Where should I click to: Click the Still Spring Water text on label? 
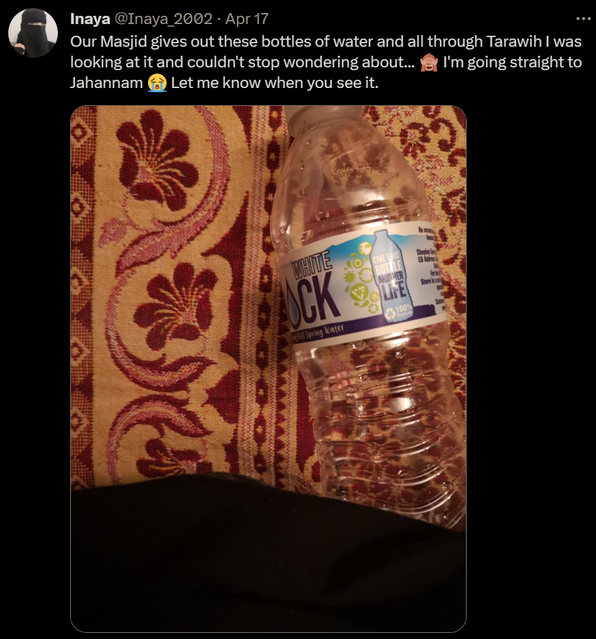[x=320, y=332]
